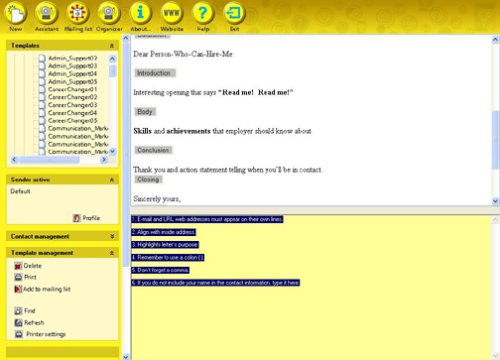Image resolution: width=500 pixels, height=360 pixels.
Task: Open the About dialog
Action: pyautogui.click(x=140, y=13)
